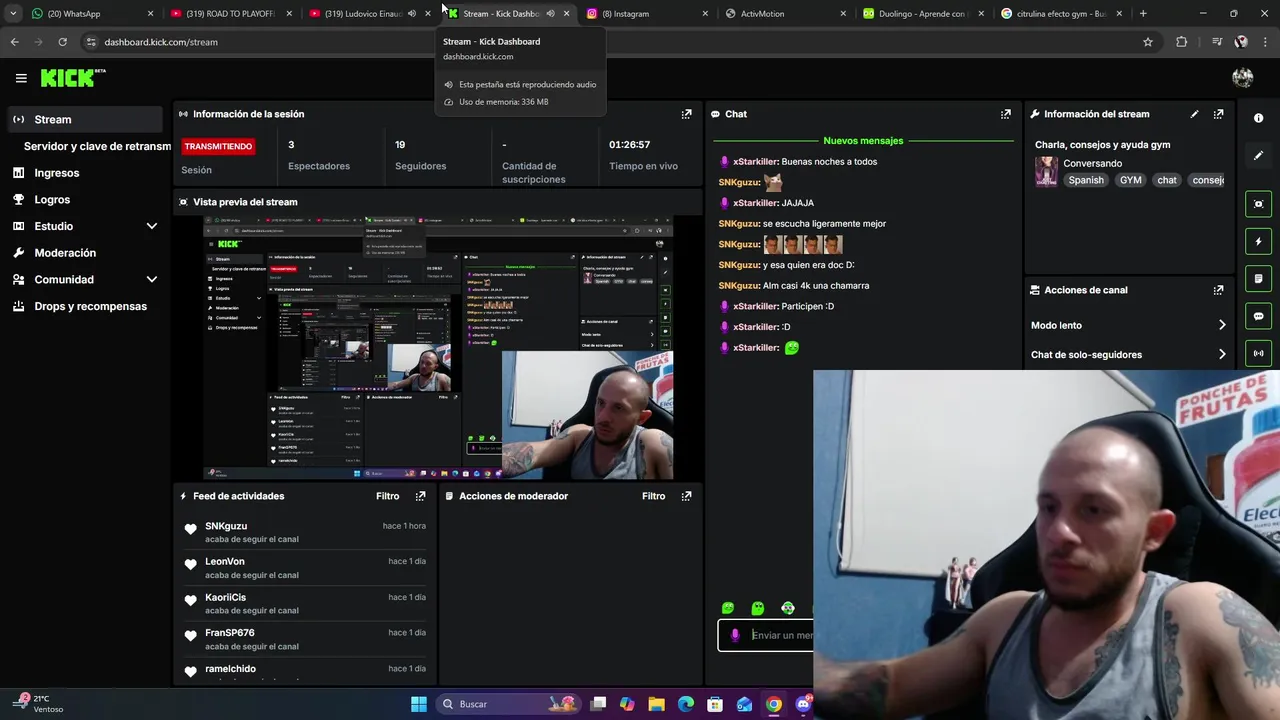Pop out the Información del stream panel
The height and width of the screenshot is (720, 1280).
click(1218, 114)
